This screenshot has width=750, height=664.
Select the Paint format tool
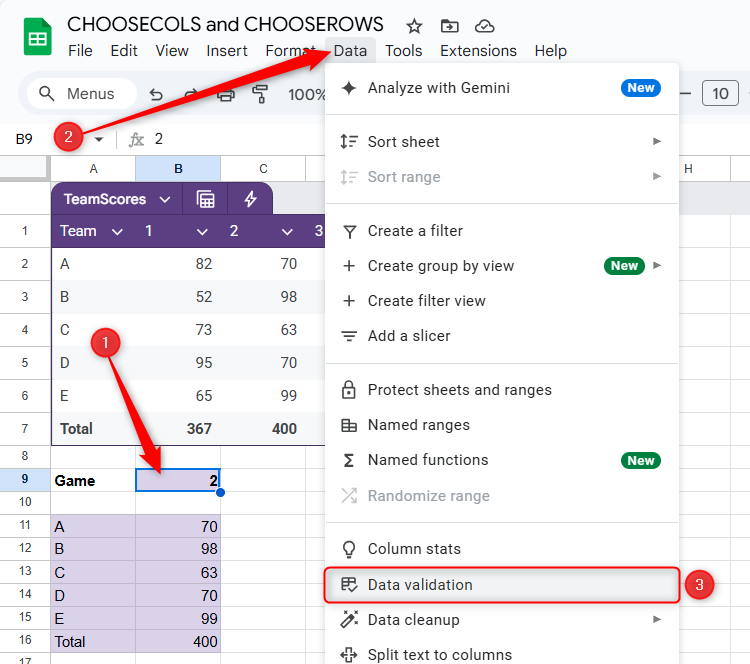click(x=261, y=95)
